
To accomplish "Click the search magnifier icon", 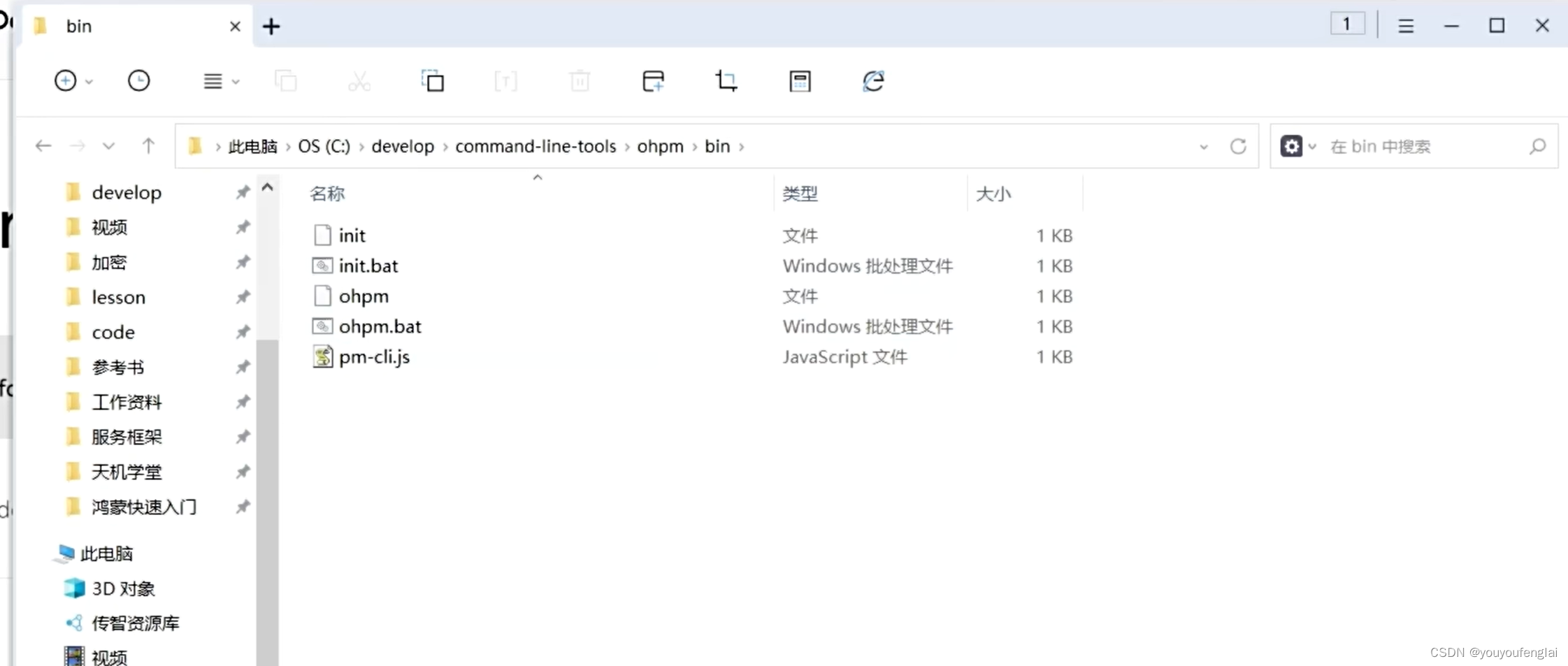I will (1537, 146).
